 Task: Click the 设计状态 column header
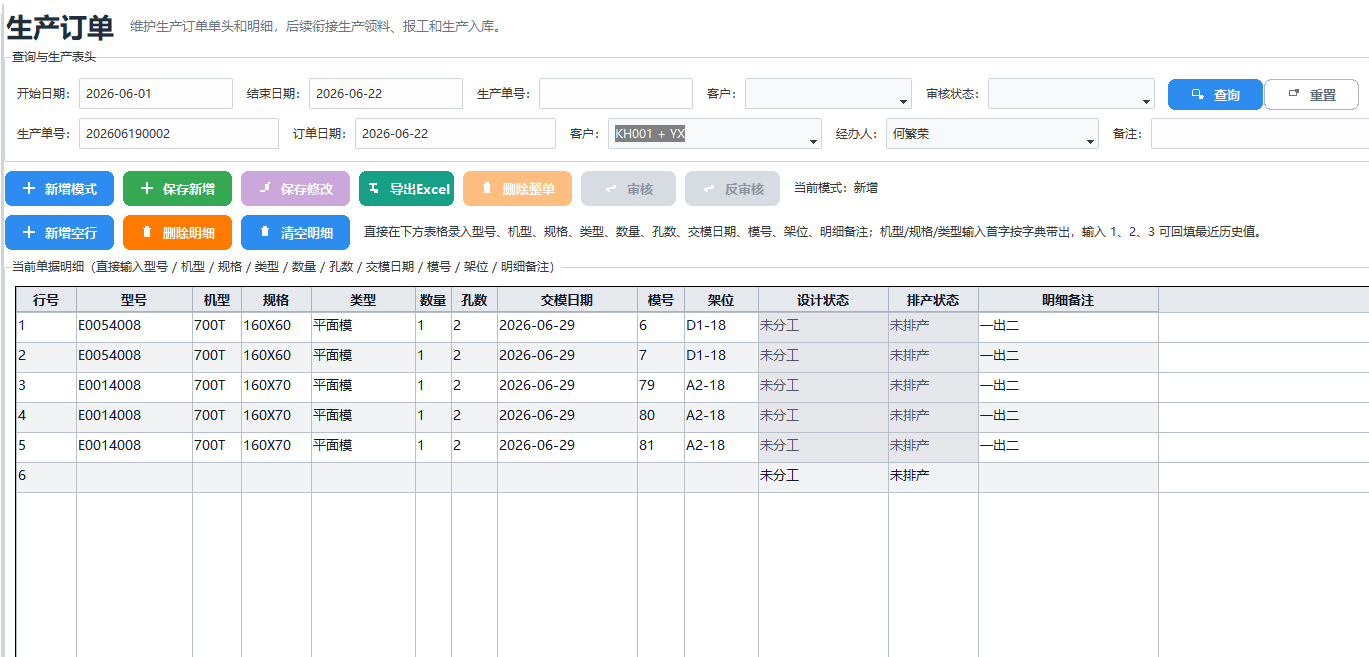[x=823, y=300]
